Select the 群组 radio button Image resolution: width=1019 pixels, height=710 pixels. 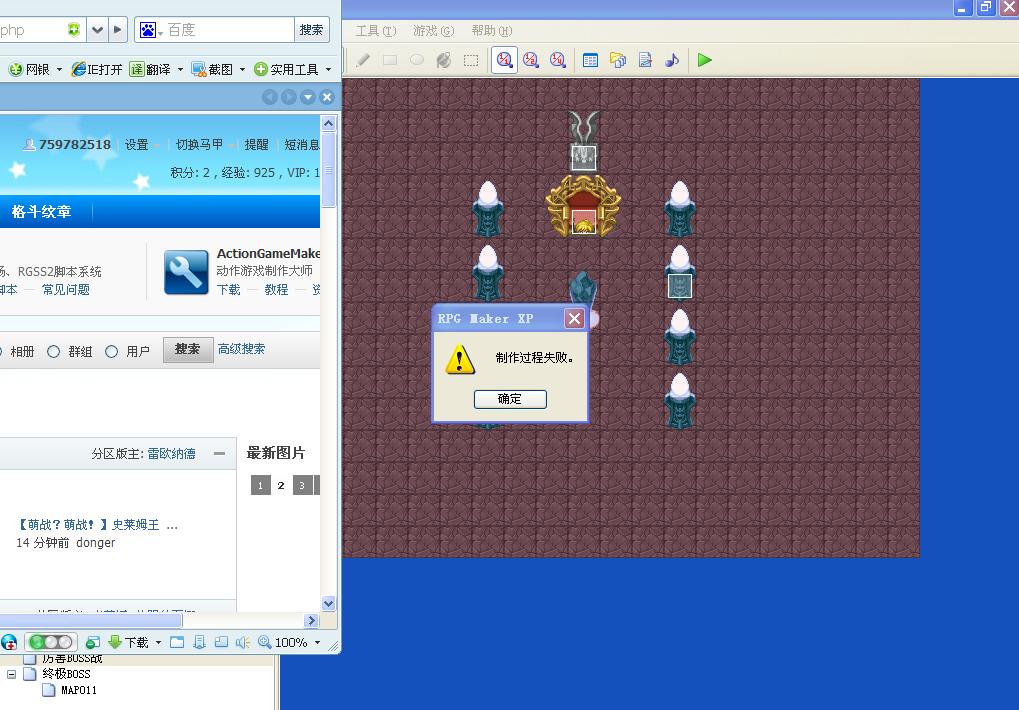(54, 351)
